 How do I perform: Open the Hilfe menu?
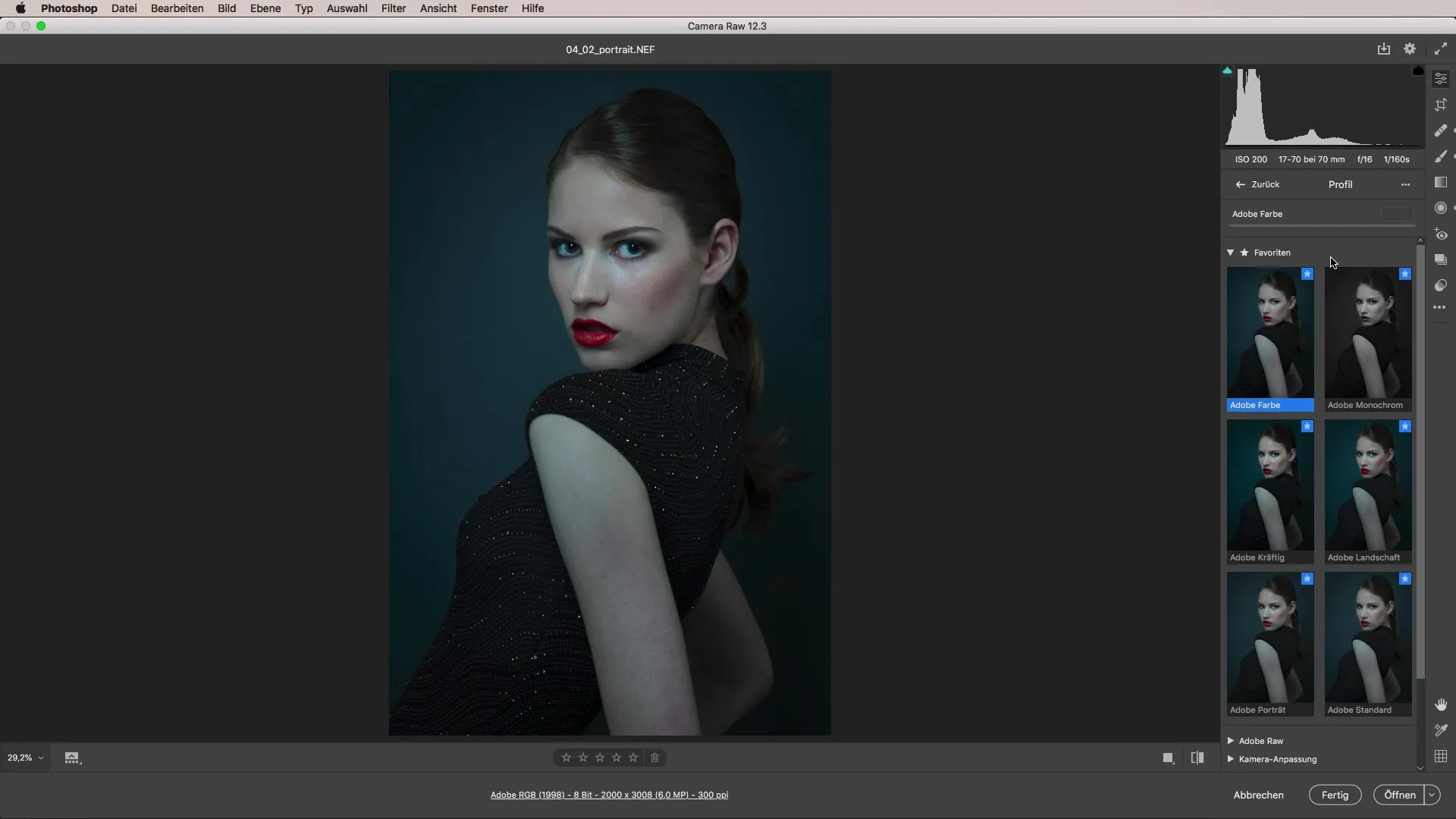[x=532, y=8]
